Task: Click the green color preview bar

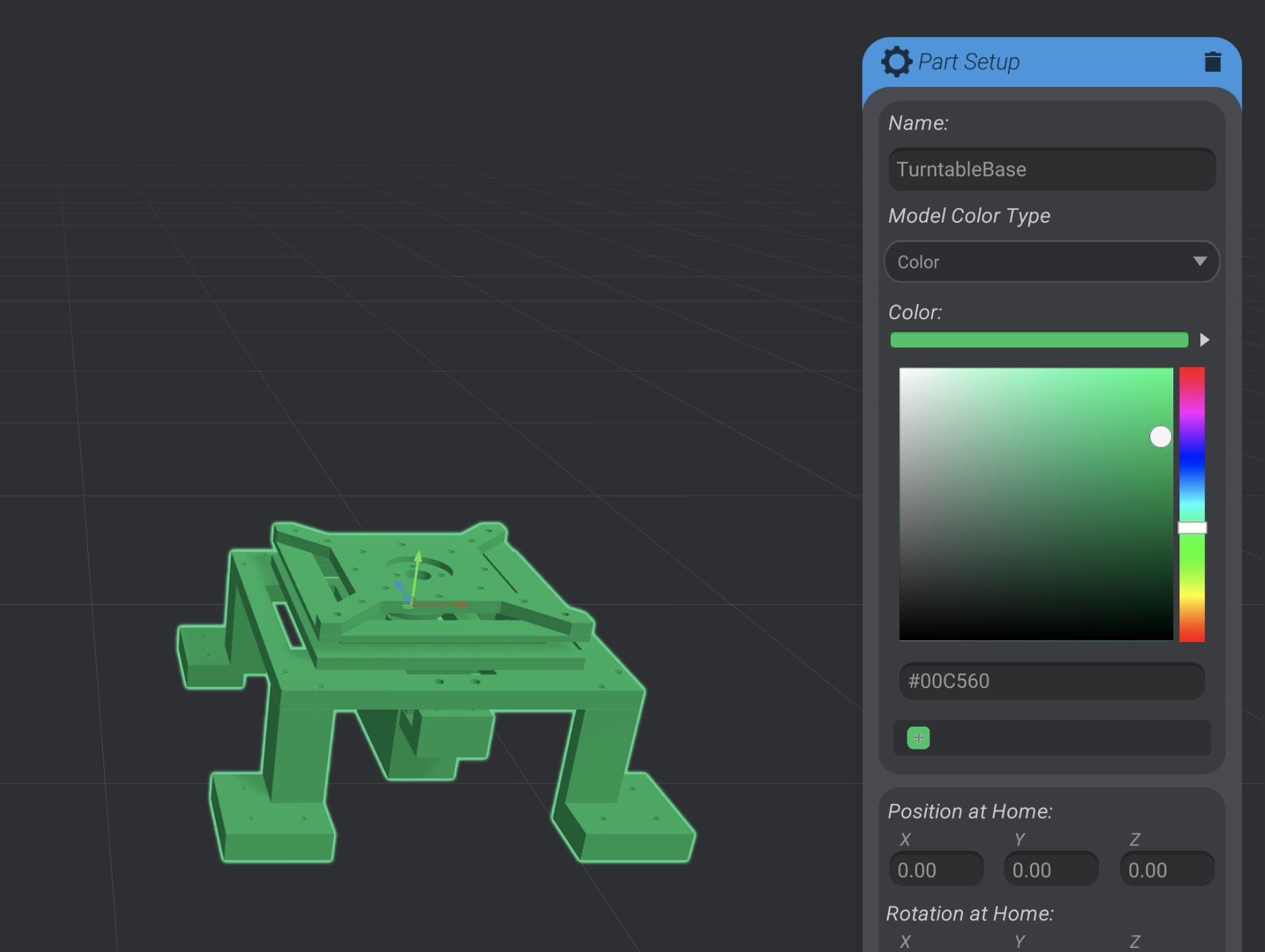Action: pos(1039,340)
